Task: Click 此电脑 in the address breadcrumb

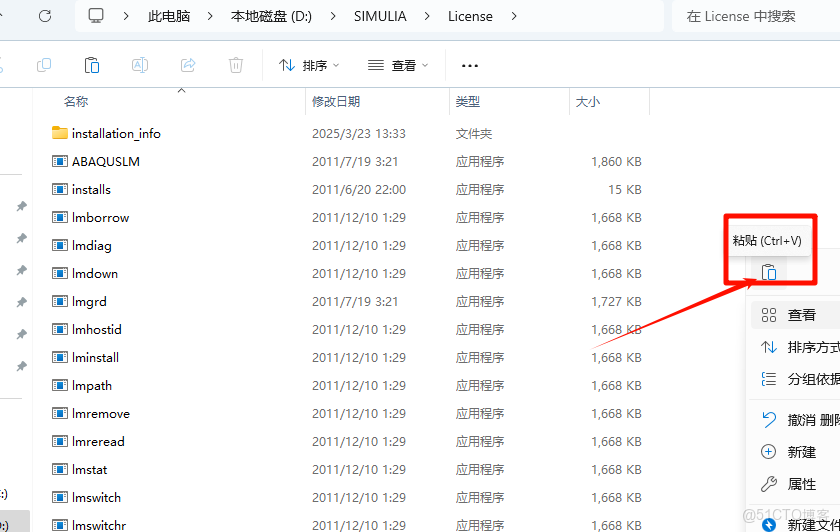Action: [169, 17]
